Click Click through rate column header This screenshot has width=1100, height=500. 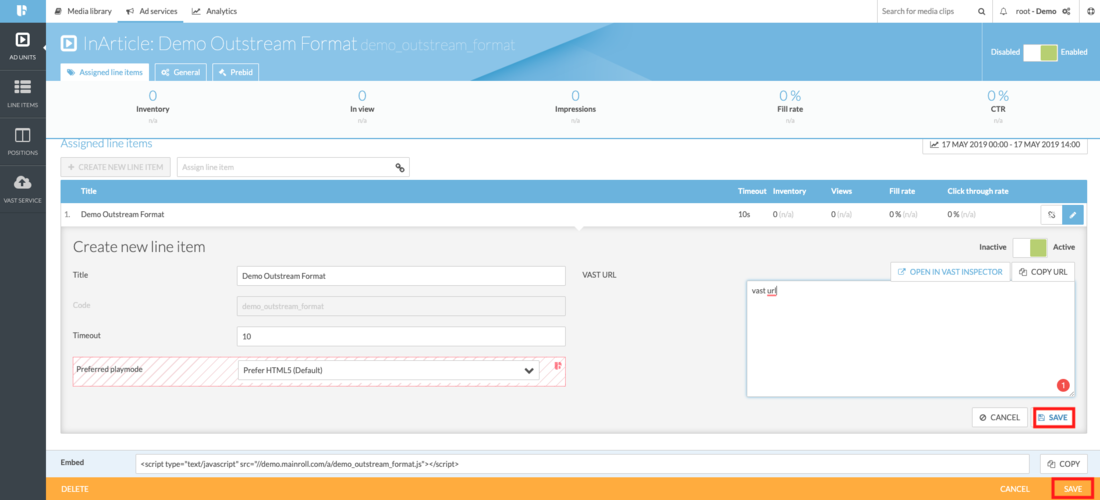coord(978,191)
